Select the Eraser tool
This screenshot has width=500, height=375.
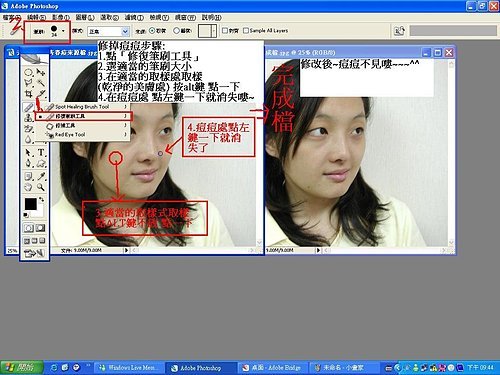point(29,128)
